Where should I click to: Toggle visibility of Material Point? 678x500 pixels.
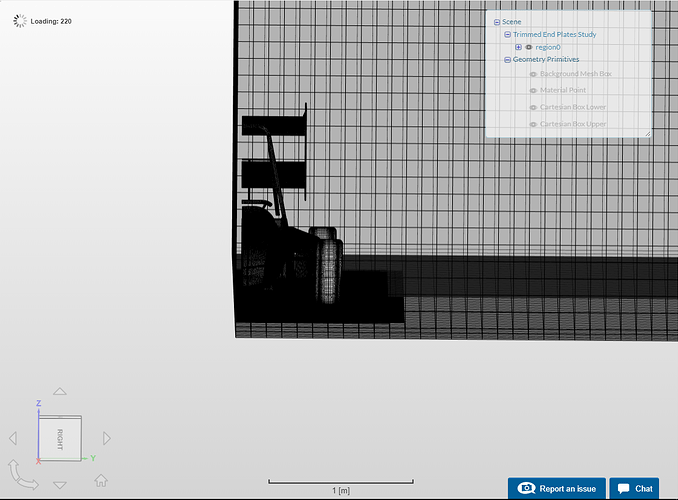click(x=533, y=90)
